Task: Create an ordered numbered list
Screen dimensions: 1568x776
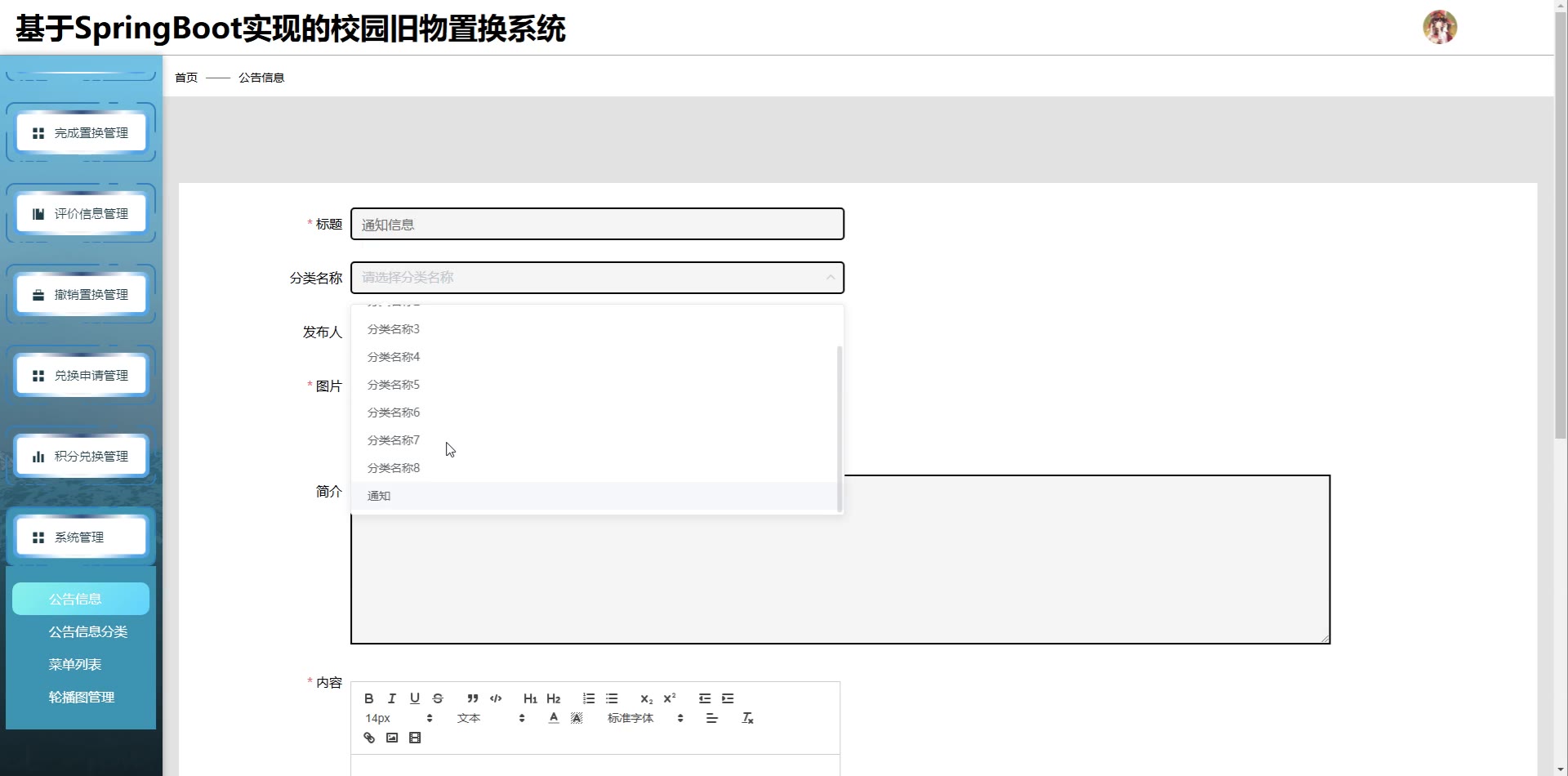Action: [589, 698]
